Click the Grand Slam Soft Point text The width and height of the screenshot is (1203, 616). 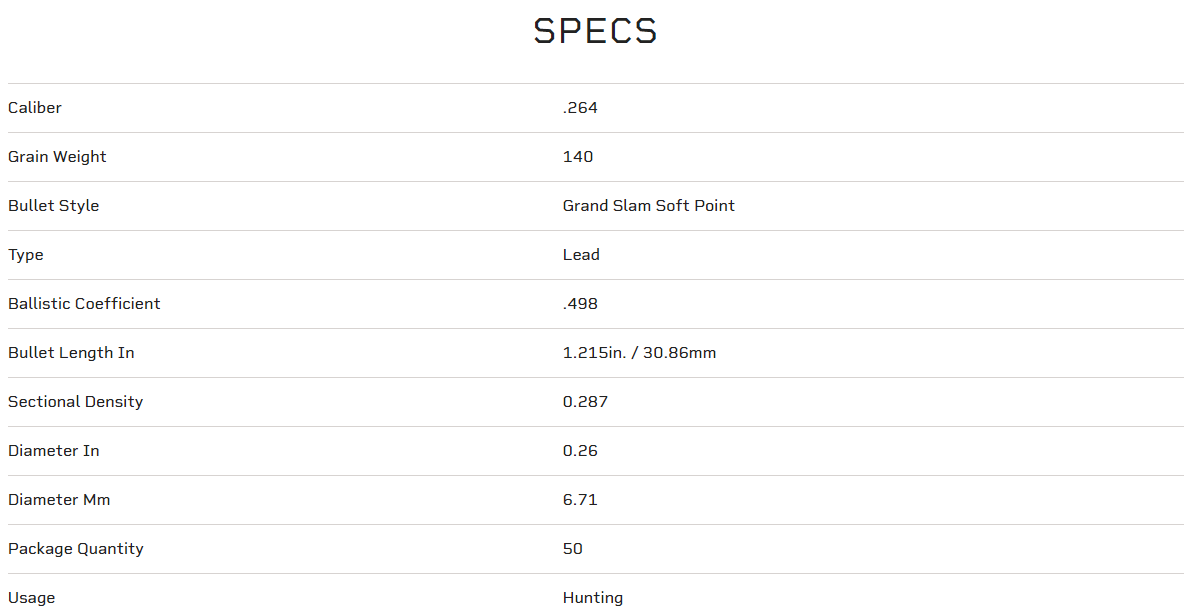(648, 206)
